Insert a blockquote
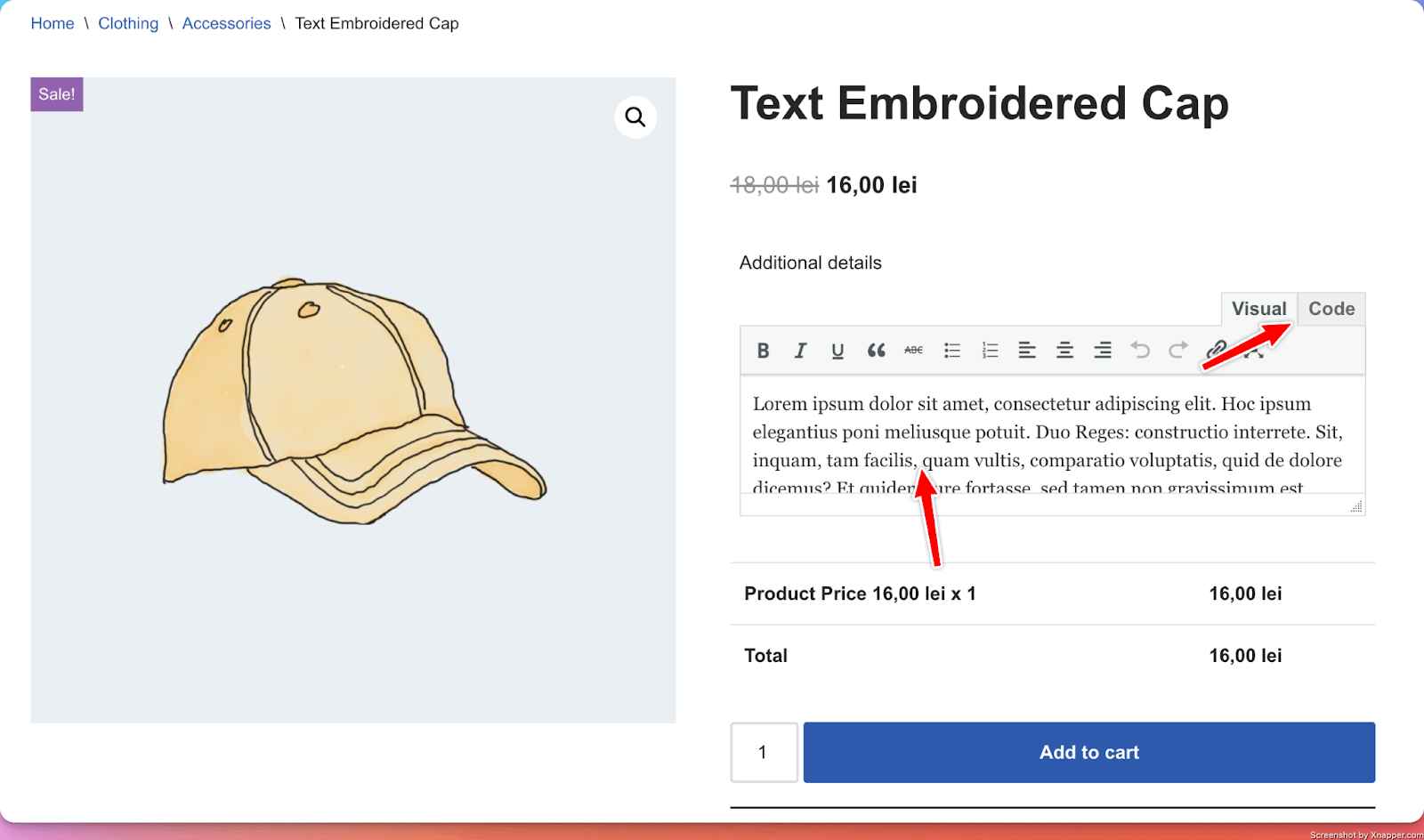Screen dimensions: 1424x840 pos(876,351)
